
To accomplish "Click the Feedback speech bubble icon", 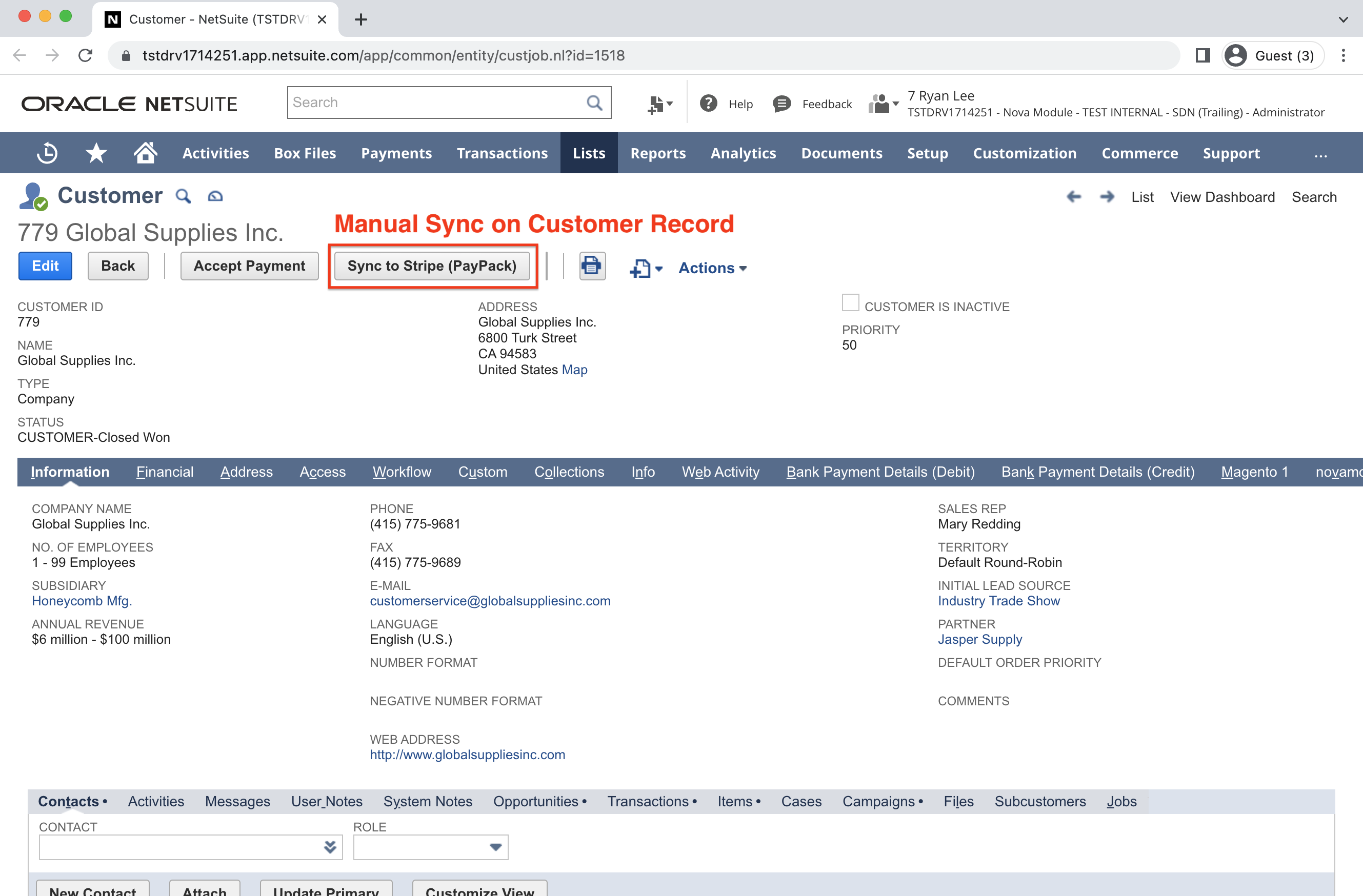I will (x=781, y=104).
